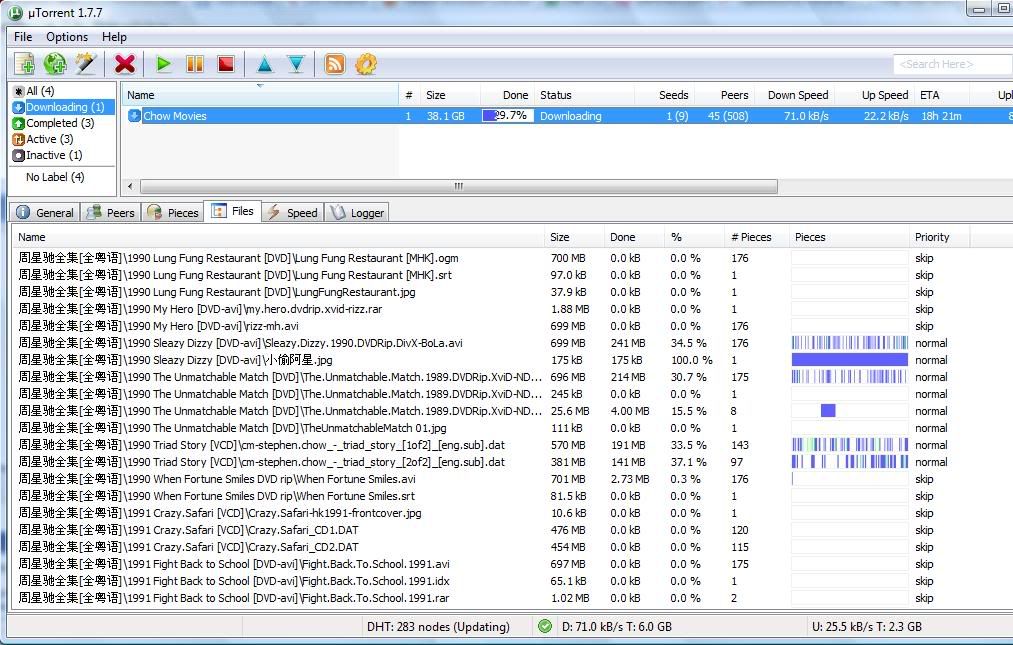Click the horizontal scrollbar thumb in torrent list

[x=459, y=186]
